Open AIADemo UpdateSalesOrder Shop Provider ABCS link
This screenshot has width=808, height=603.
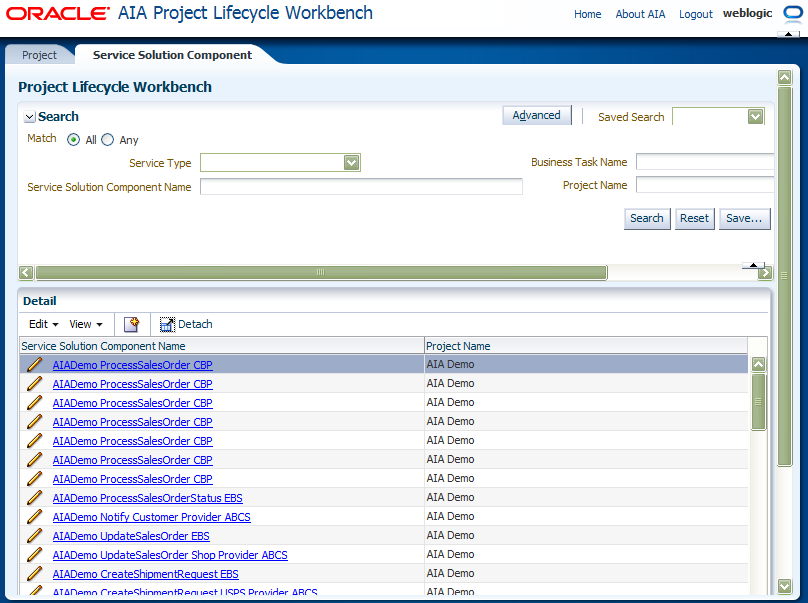(x=170, y=555)
